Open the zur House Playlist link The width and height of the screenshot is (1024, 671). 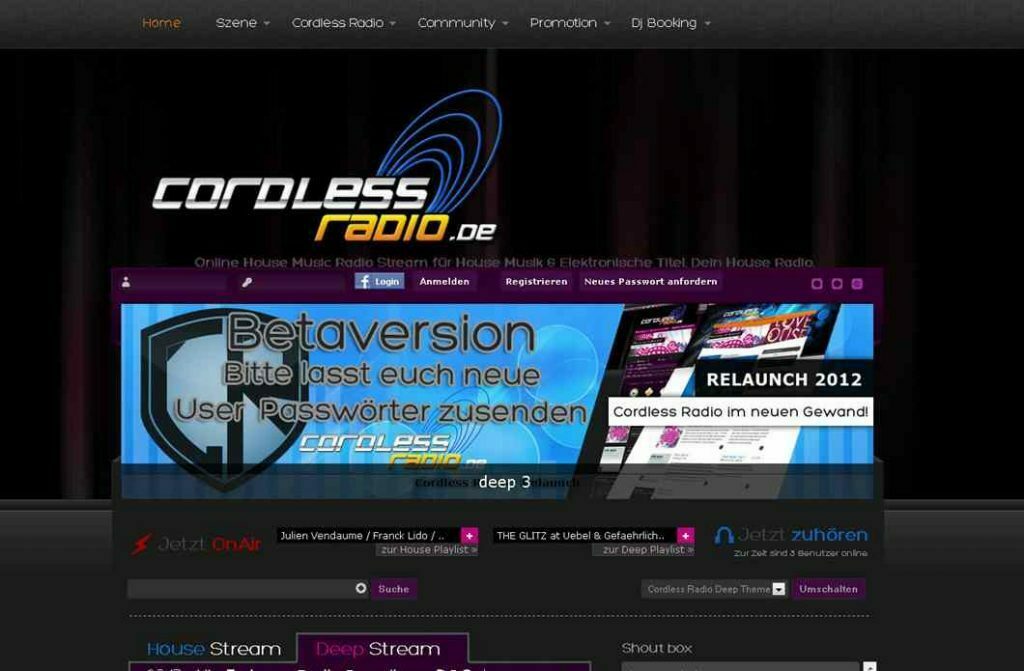(428, 550)
